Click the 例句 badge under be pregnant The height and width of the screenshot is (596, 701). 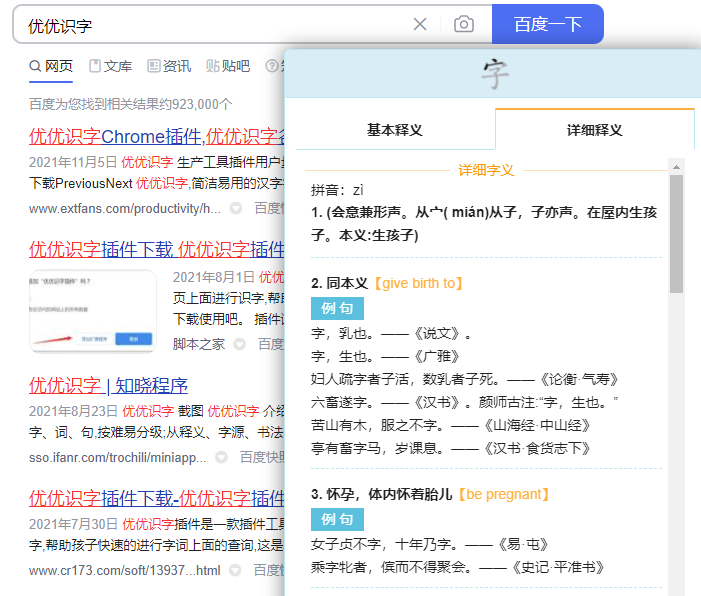click(337, 519)
